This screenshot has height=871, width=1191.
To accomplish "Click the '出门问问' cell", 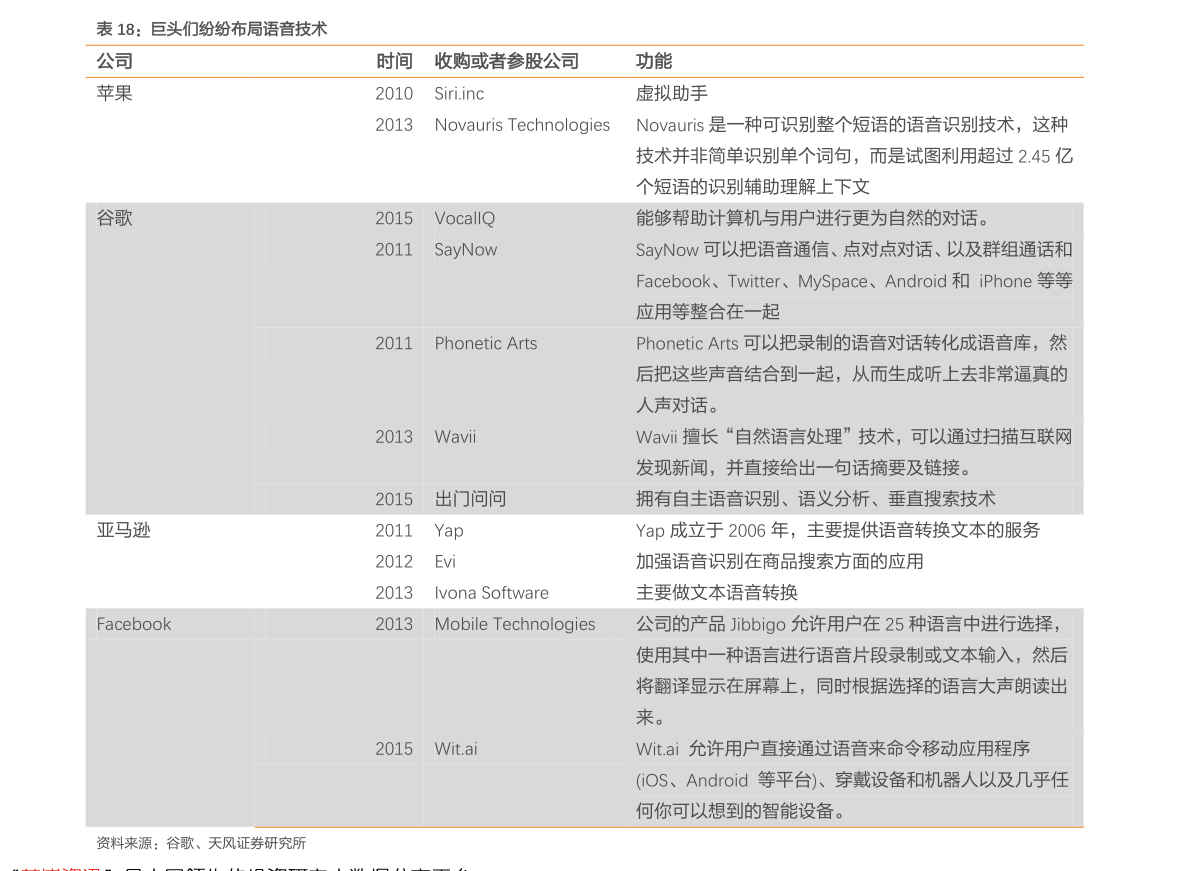I will coord(470,499).
